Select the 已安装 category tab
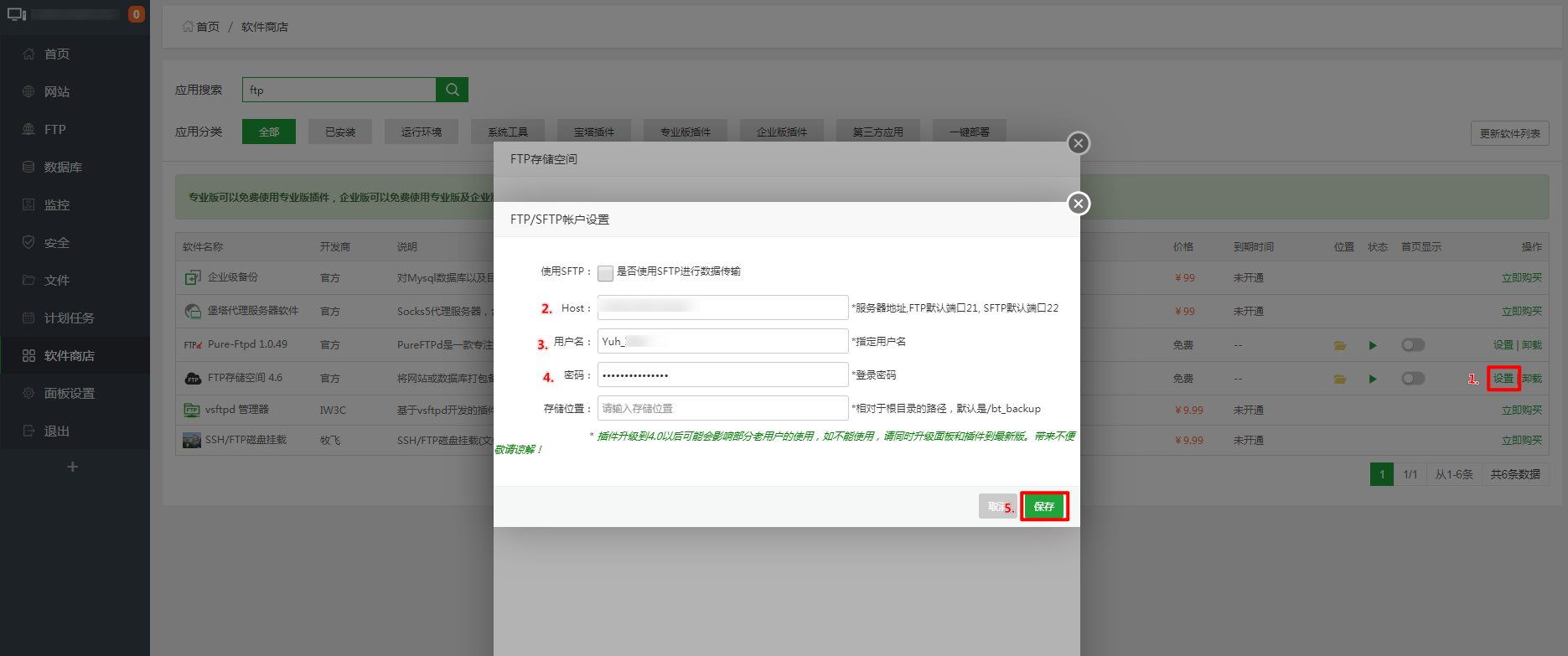 340,132
